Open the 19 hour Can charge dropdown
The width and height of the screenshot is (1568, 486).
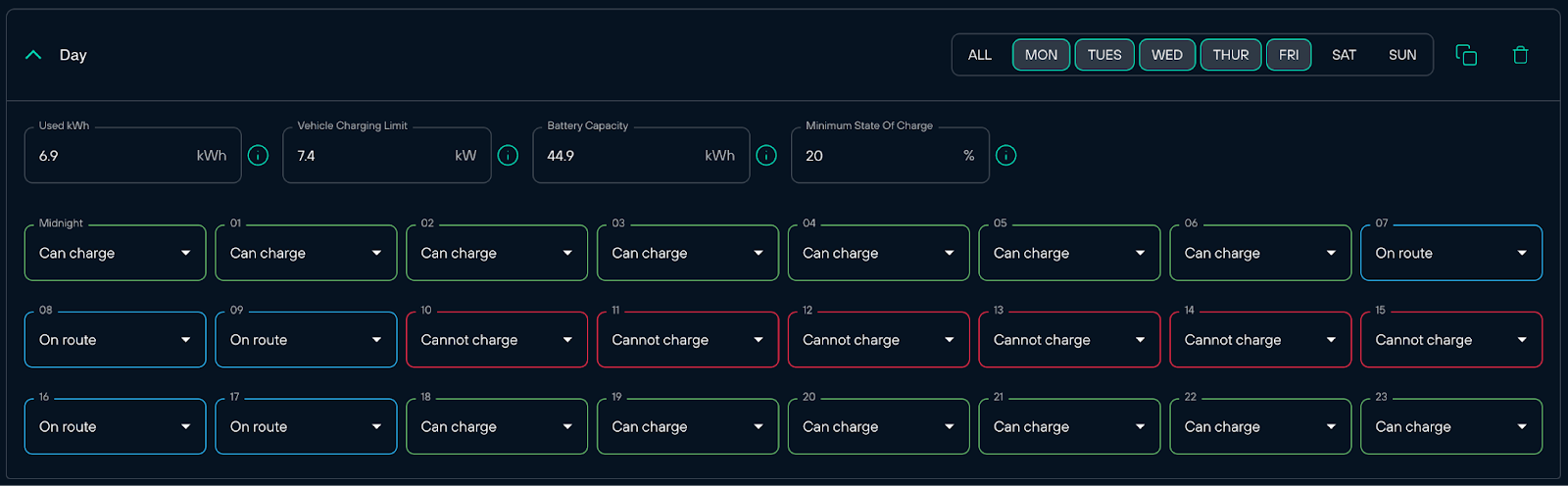click(688, 427)
